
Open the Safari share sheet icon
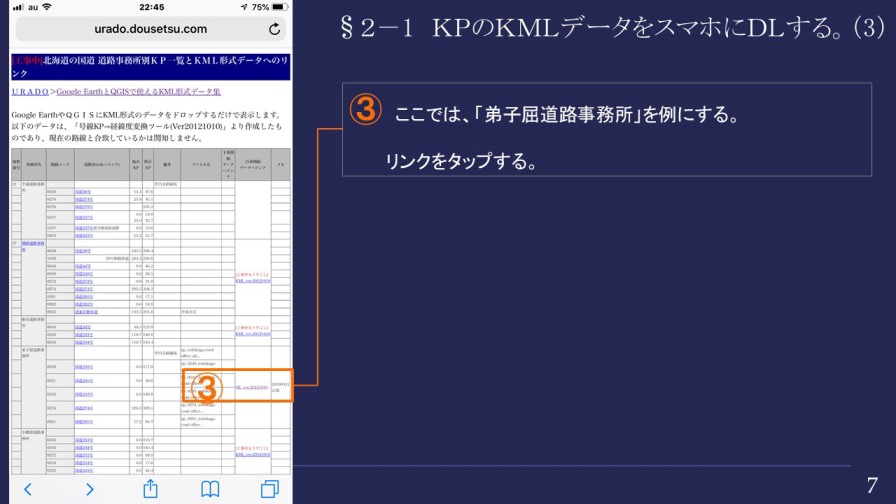click(x=150, y=487)
